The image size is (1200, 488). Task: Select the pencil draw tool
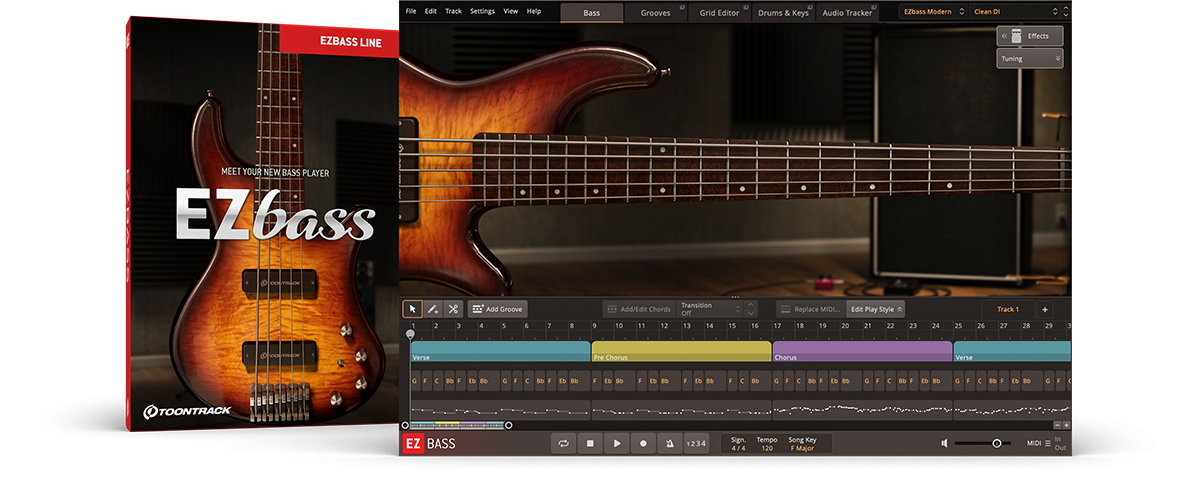pos(433,310)
